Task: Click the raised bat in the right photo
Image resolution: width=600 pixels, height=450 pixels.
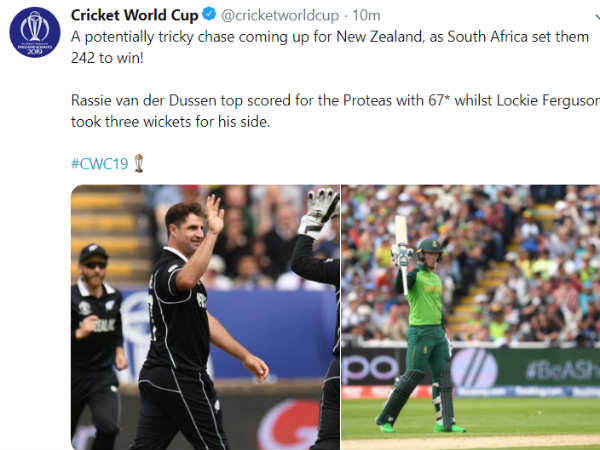Action: pyautogui.click(x=401, y=242)
